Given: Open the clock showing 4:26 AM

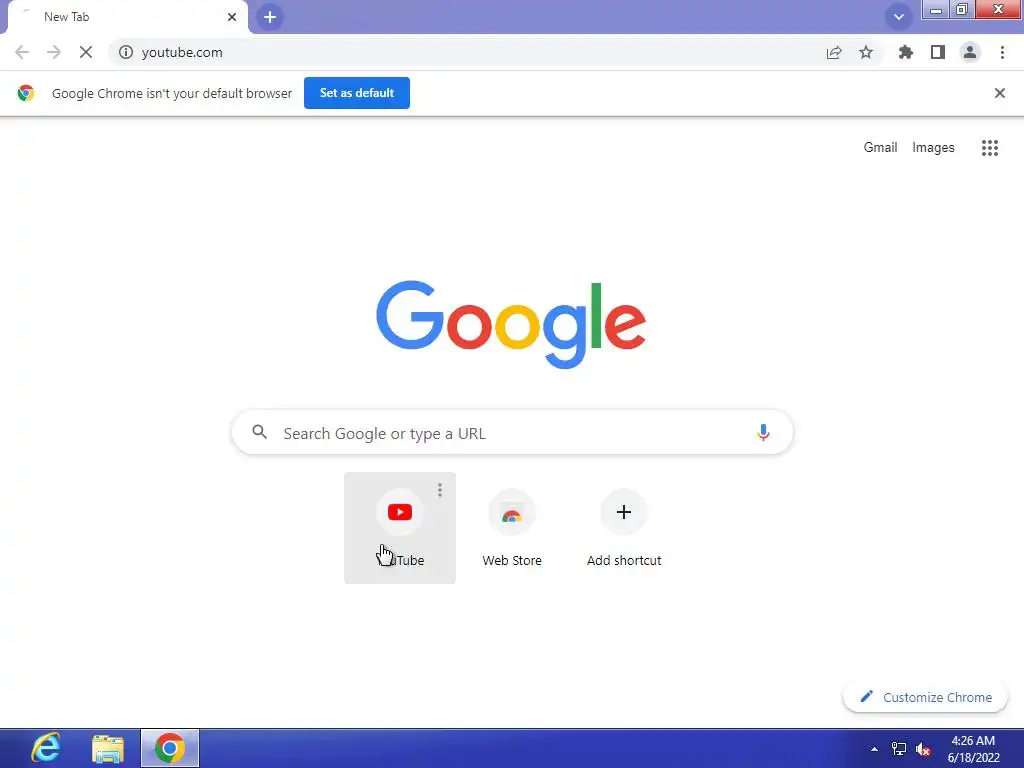Looking at the screenshot, I should click(x=973, y=748).
